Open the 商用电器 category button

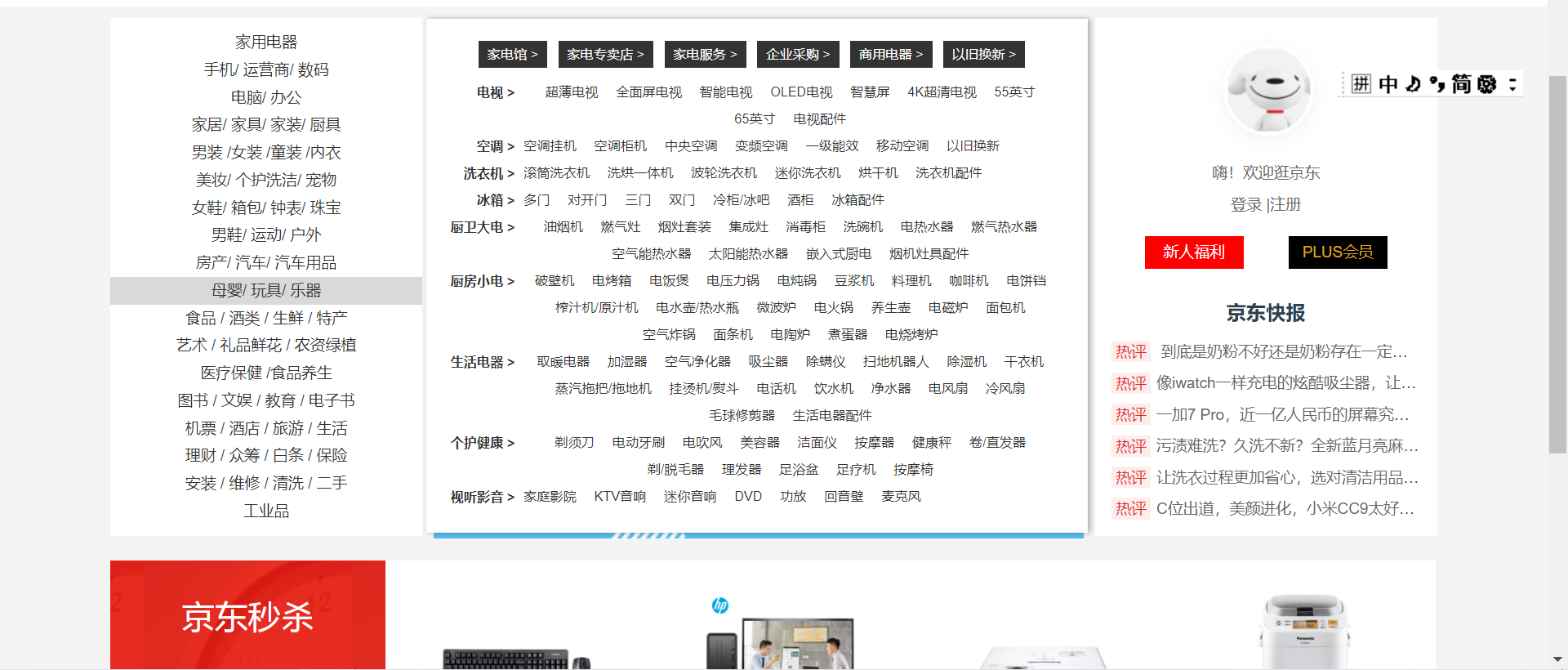[891, 54]
